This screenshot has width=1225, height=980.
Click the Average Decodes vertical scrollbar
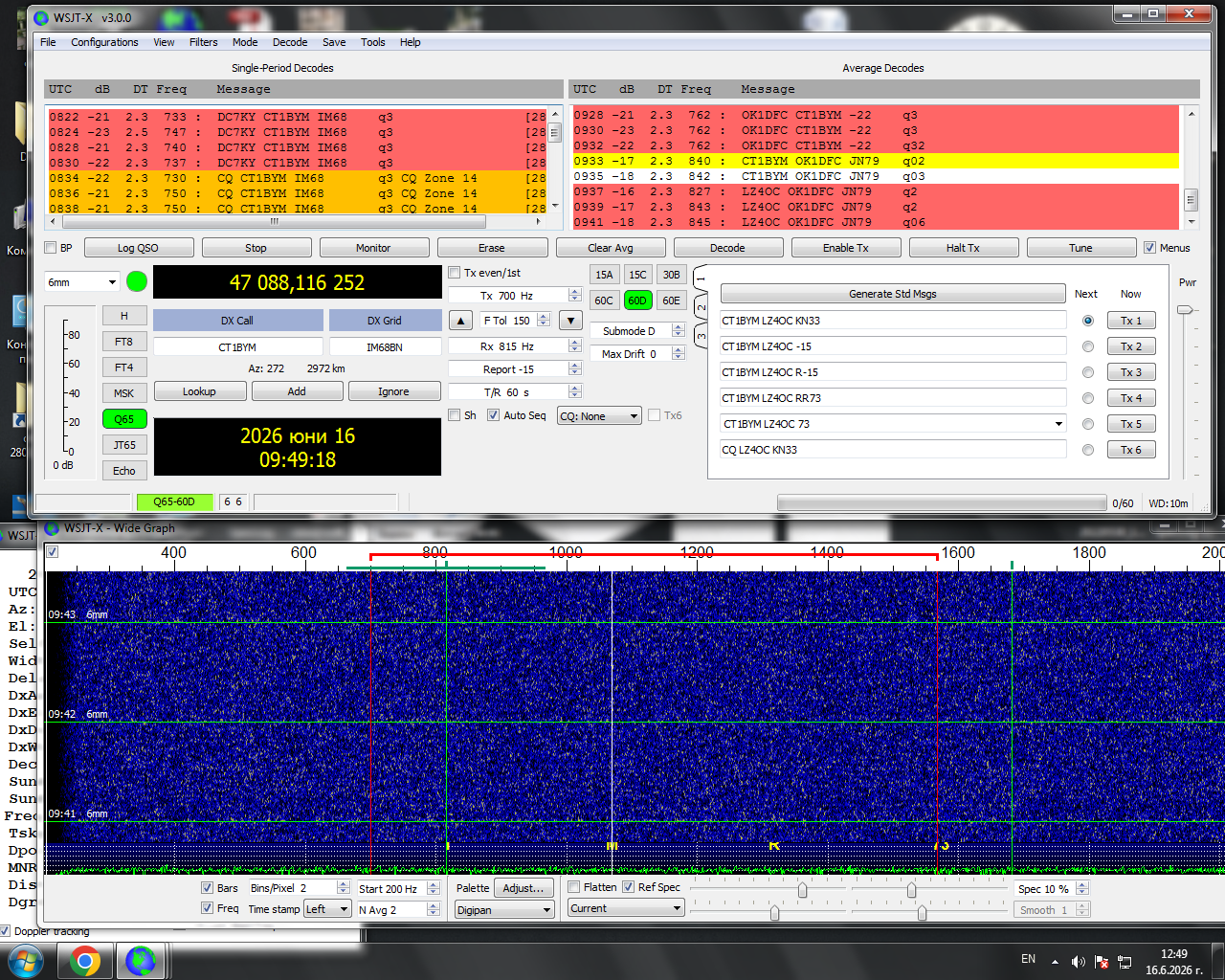point(1192,167)
